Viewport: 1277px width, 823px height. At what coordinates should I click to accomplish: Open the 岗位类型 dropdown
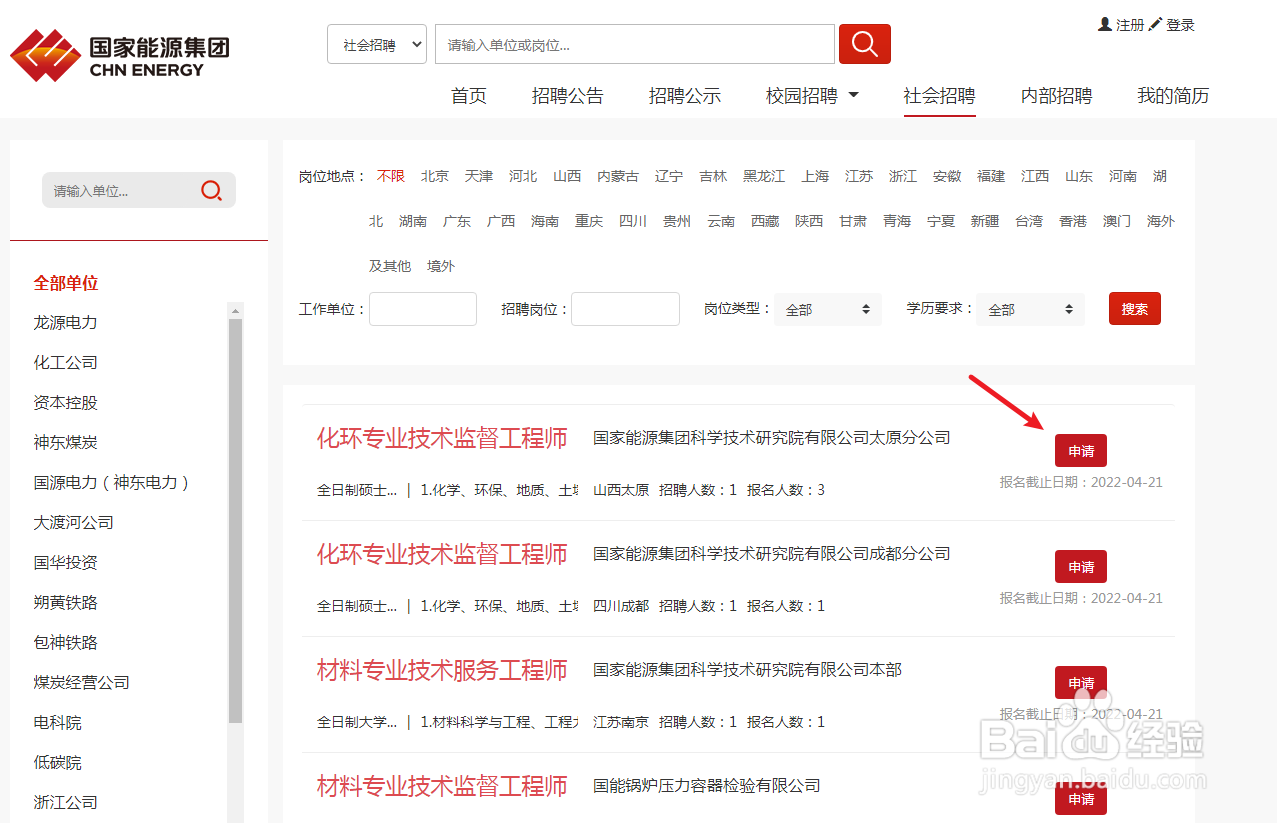(x=827, y=309)
